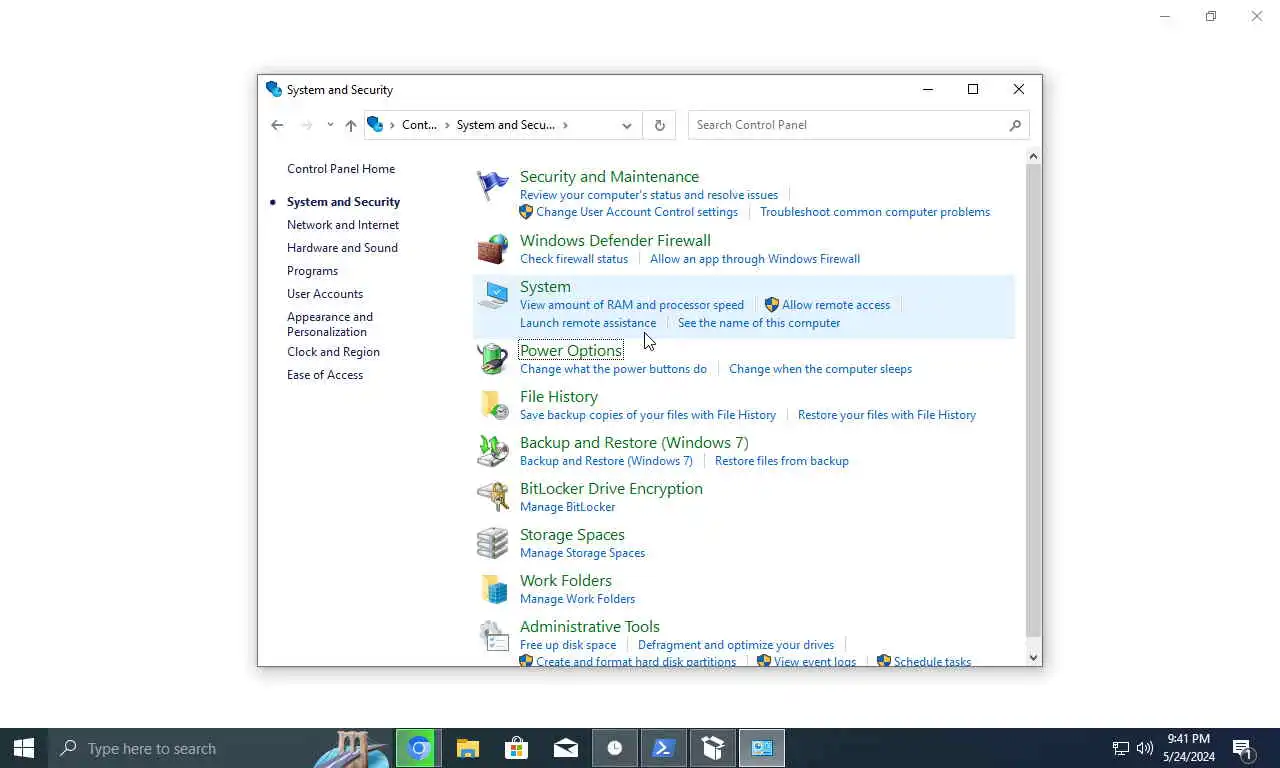Select Appearance and Personalization category
Image resolution: width=1280 pixels, height=768 pixels.
point(330,324)
